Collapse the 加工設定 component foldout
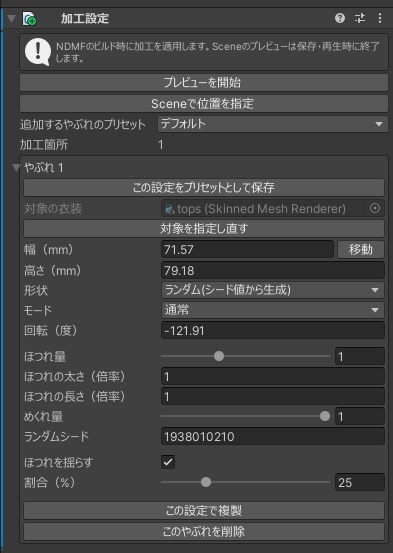The width and height of the screenshot is (393, 553). click(x=12, y=18)
